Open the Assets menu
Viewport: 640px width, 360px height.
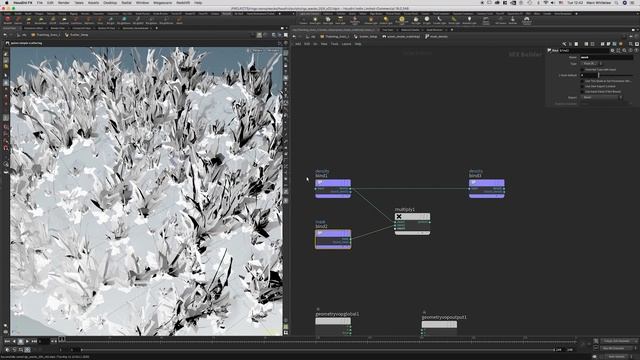(x=93, y=2)
